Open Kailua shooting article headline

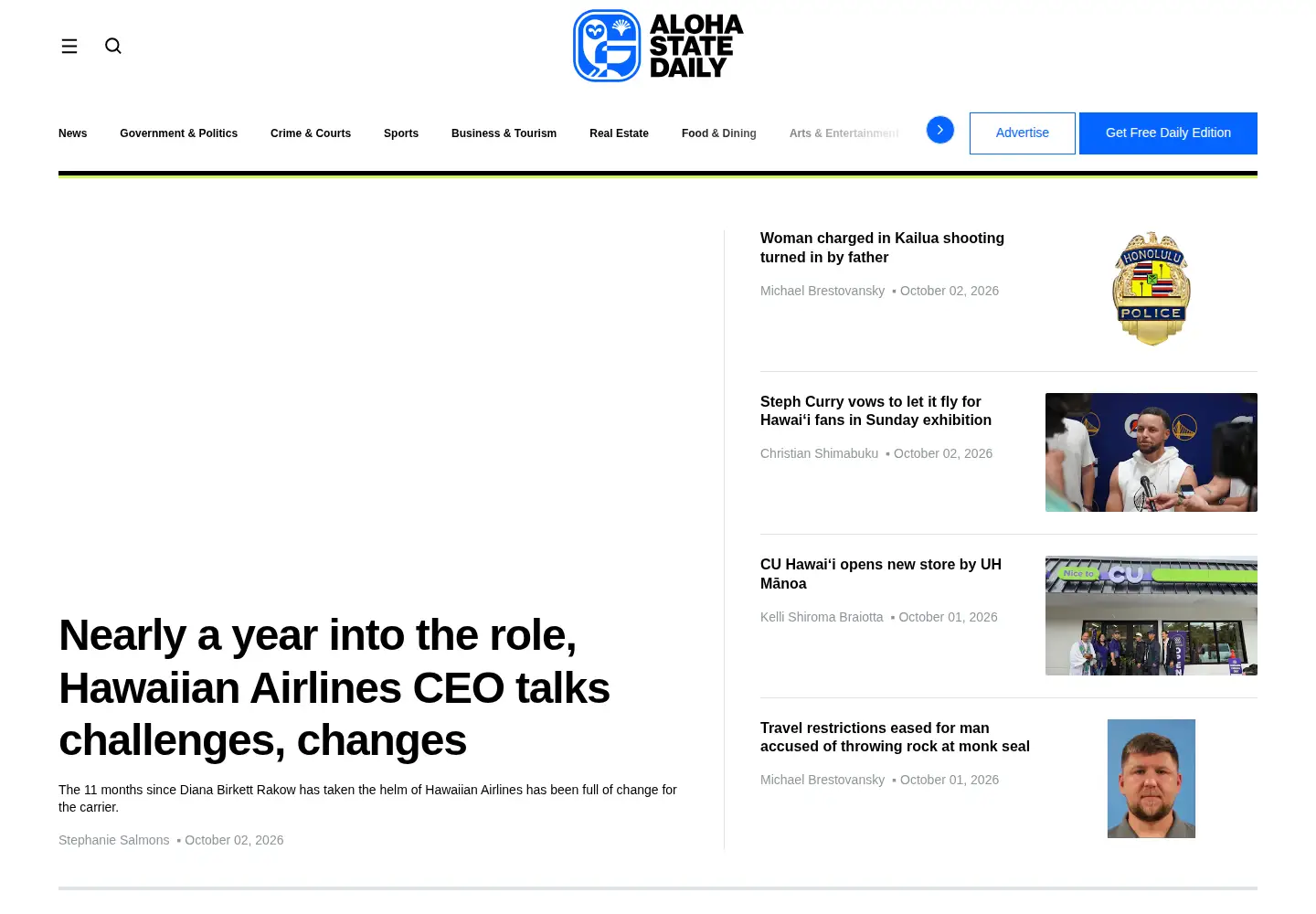click(882, 248)
